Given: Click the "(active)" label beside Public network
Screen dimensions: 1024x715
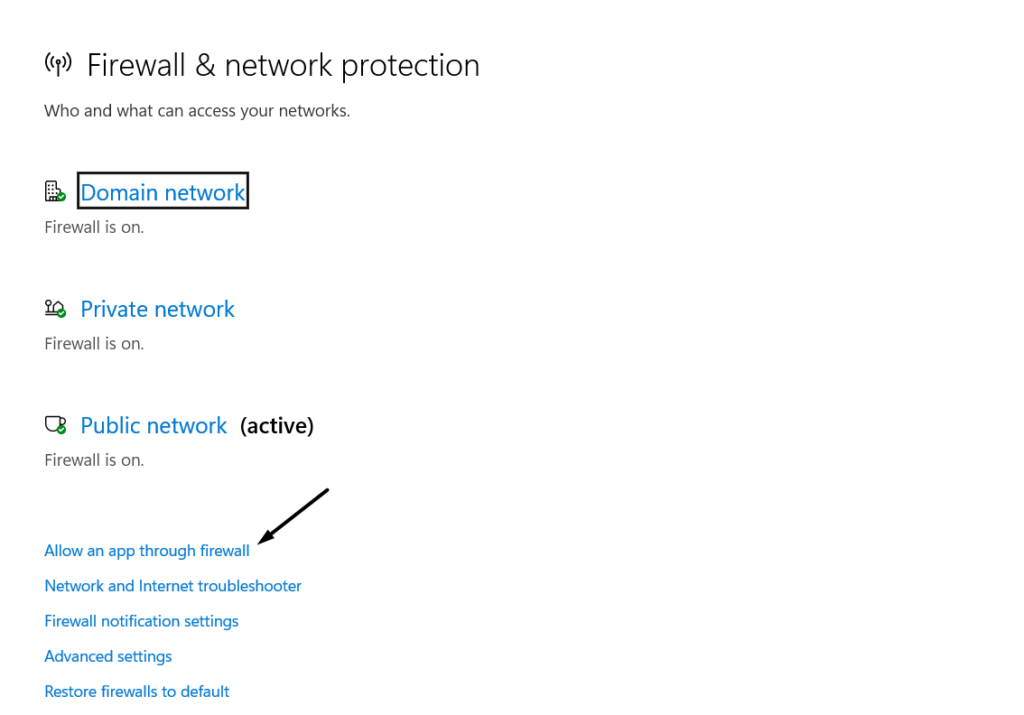Looking at the screenshot, I should point(277,426).
